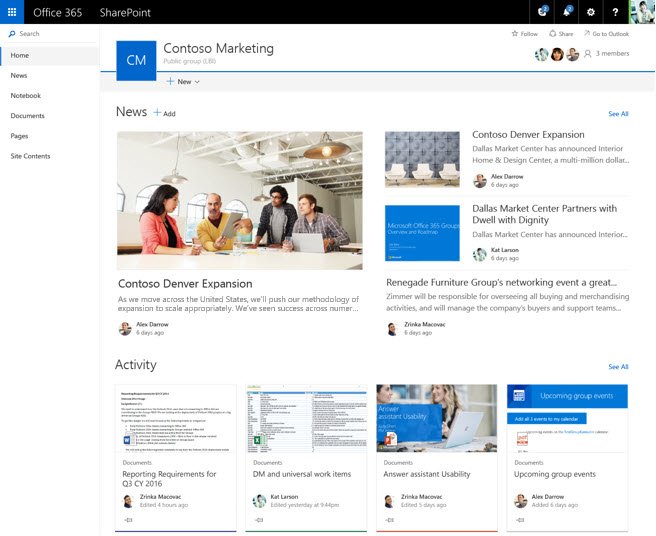
Task: Open the user profile picture
Action: [642, 12]
